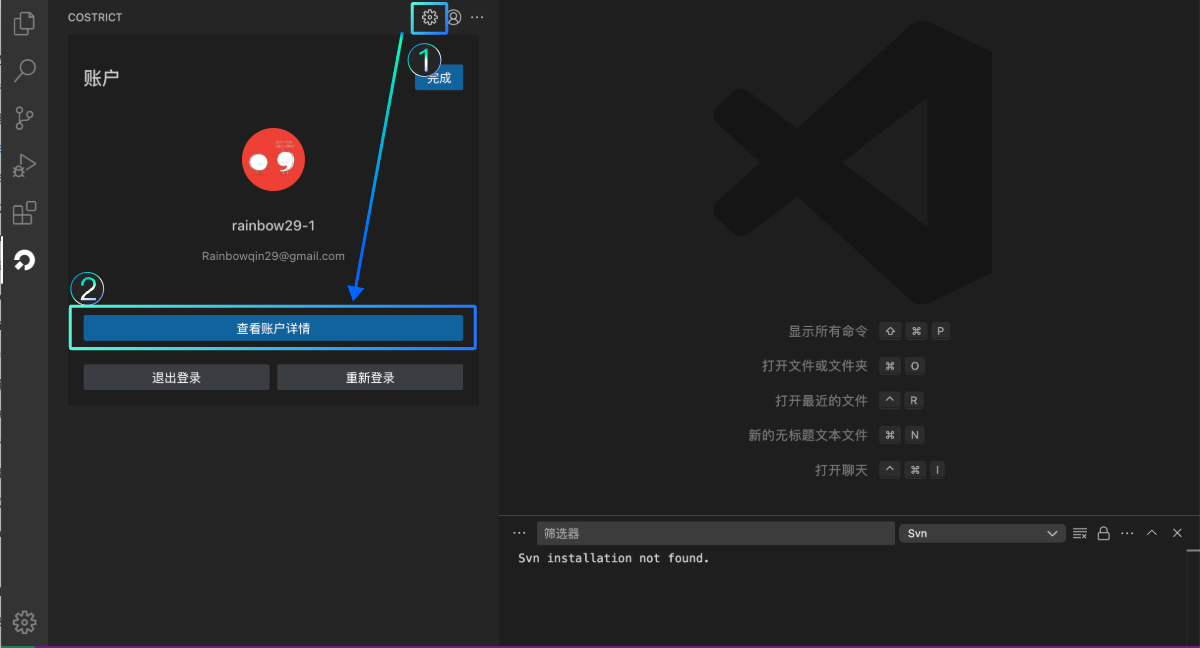This screenshot has width=1200, height=648.
Task: Open the Explorer view
Action: 24,23
